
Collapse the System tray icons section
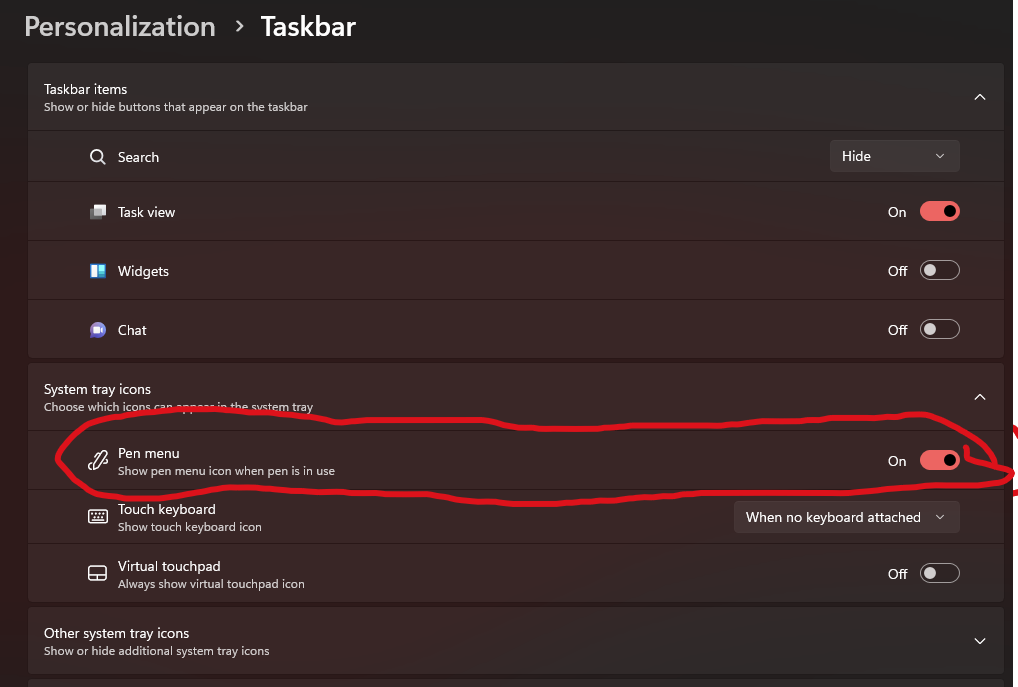pyautogui.click(x=979, y=397)
